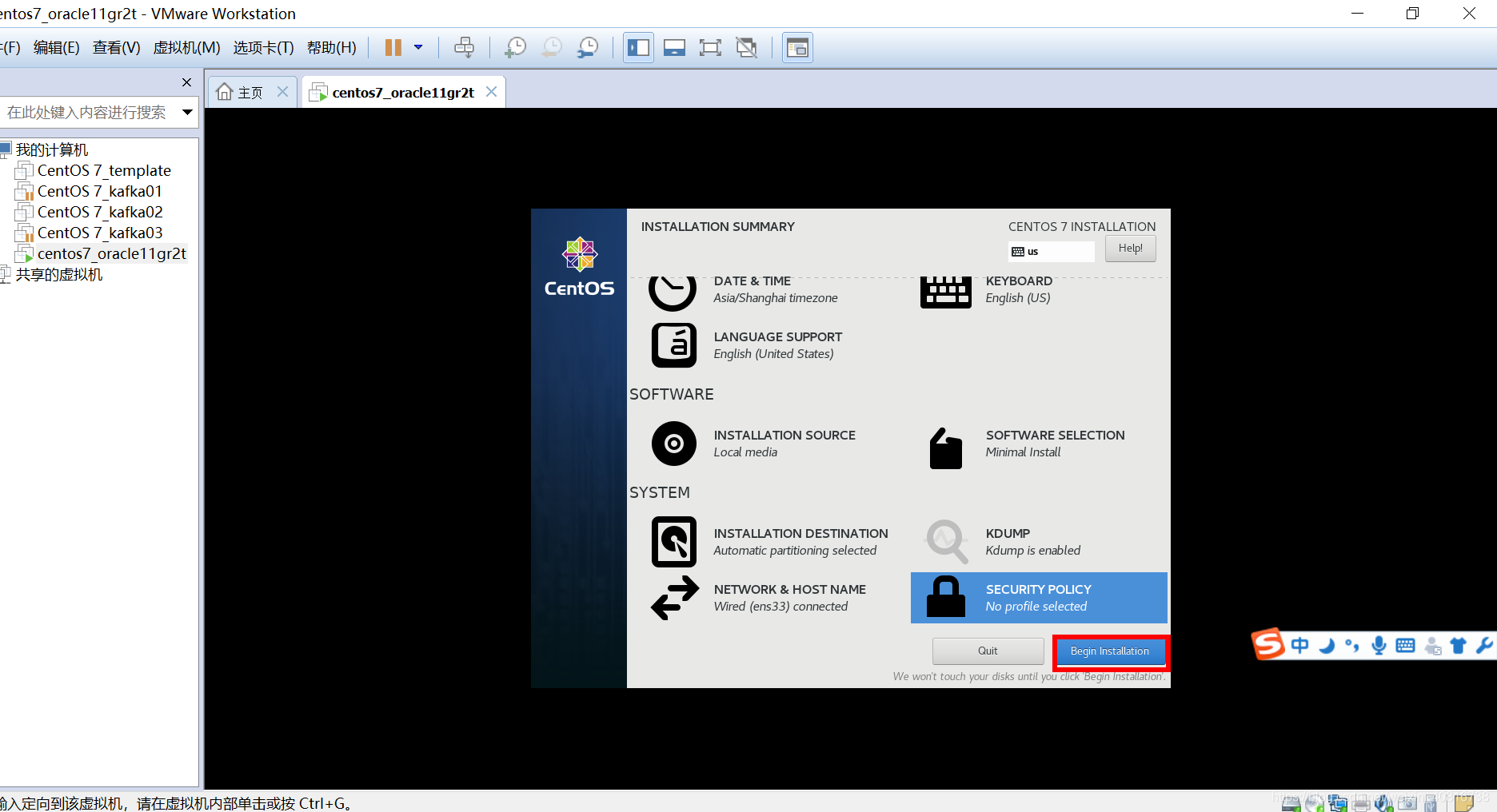
Task: Open the 查看(V) menu
Action: click(116, 48)
